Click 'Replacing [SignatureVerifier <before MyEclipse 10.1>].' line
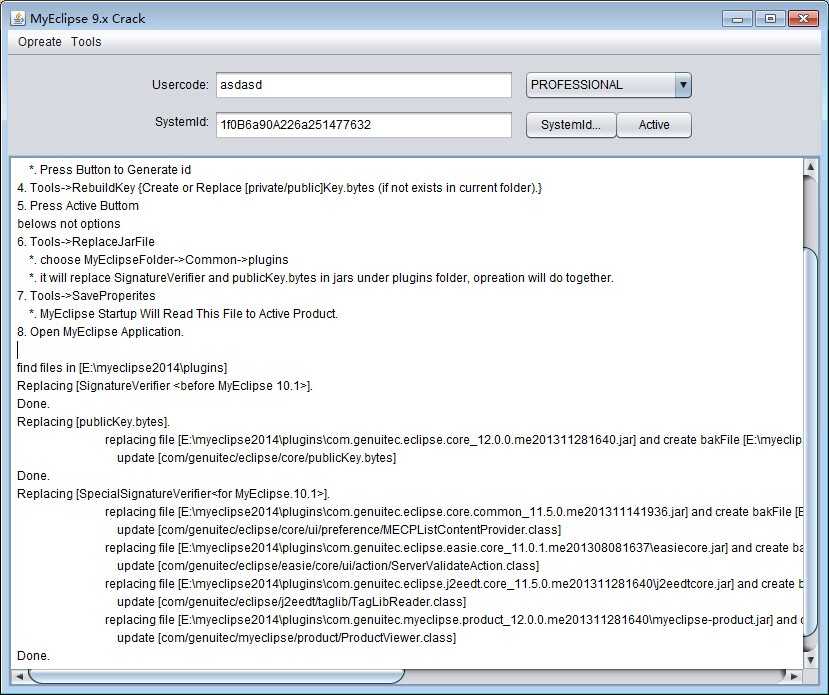Viewport: 829px width, 695px height. (x=165, y=386)
